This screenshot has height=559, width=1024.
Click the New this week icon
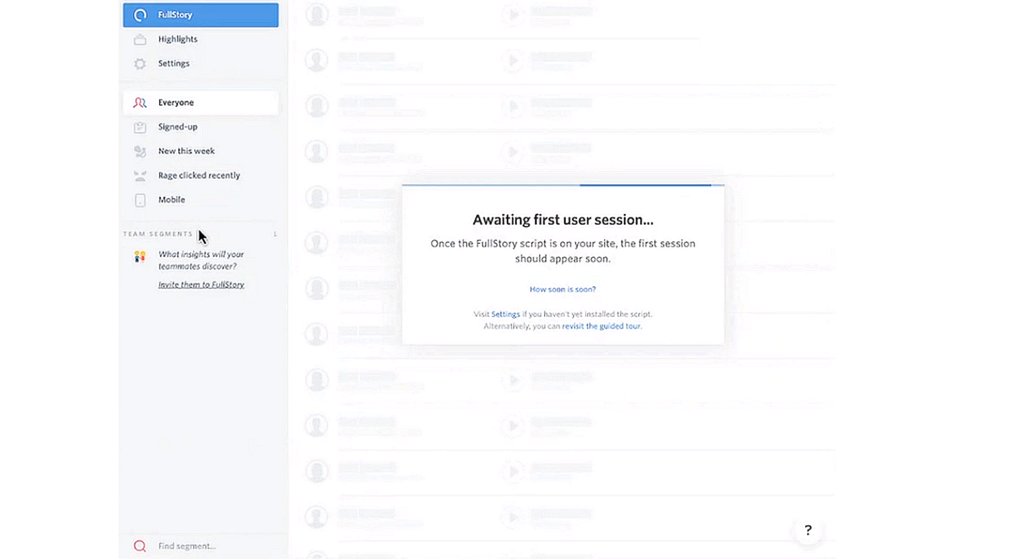click(140, 151)
